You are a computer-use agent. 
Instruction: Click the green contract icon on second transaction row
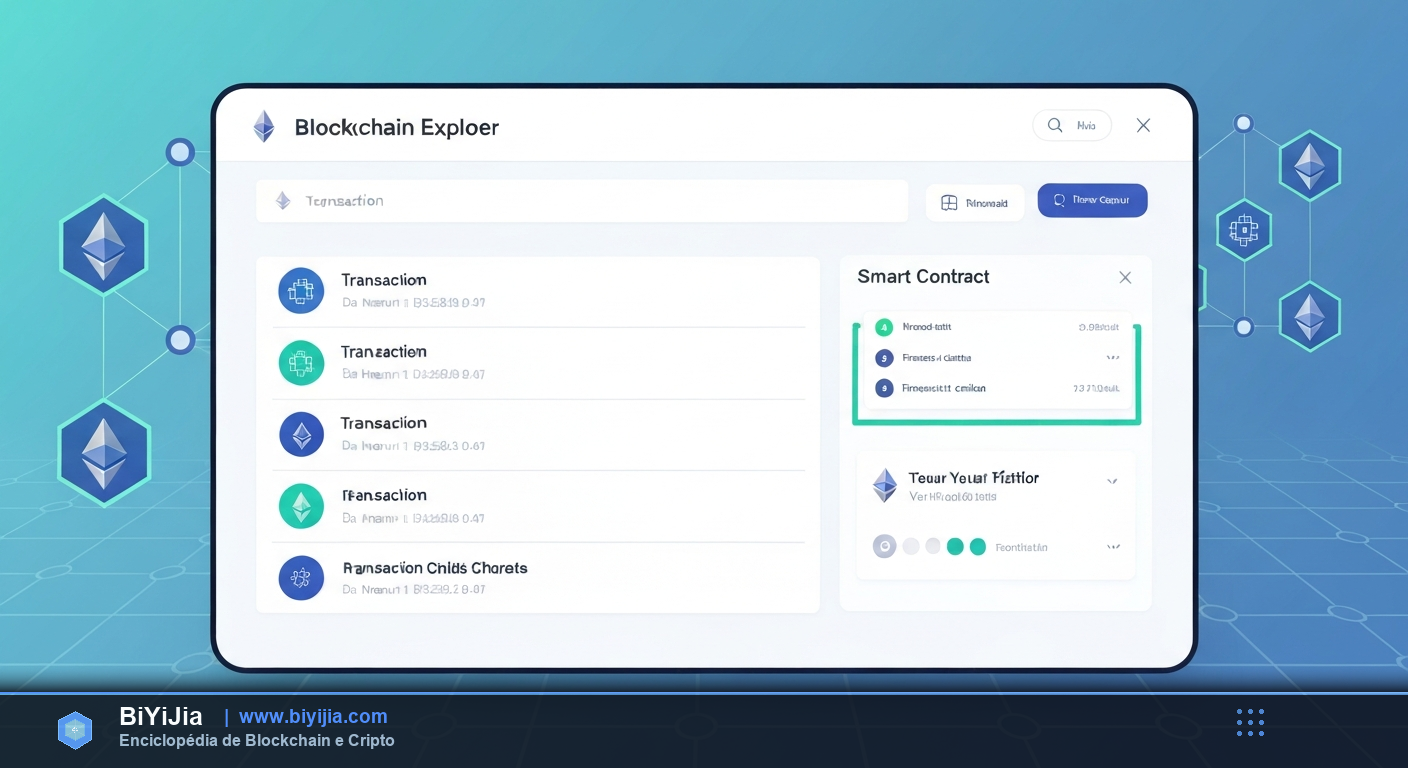point(301,363)
